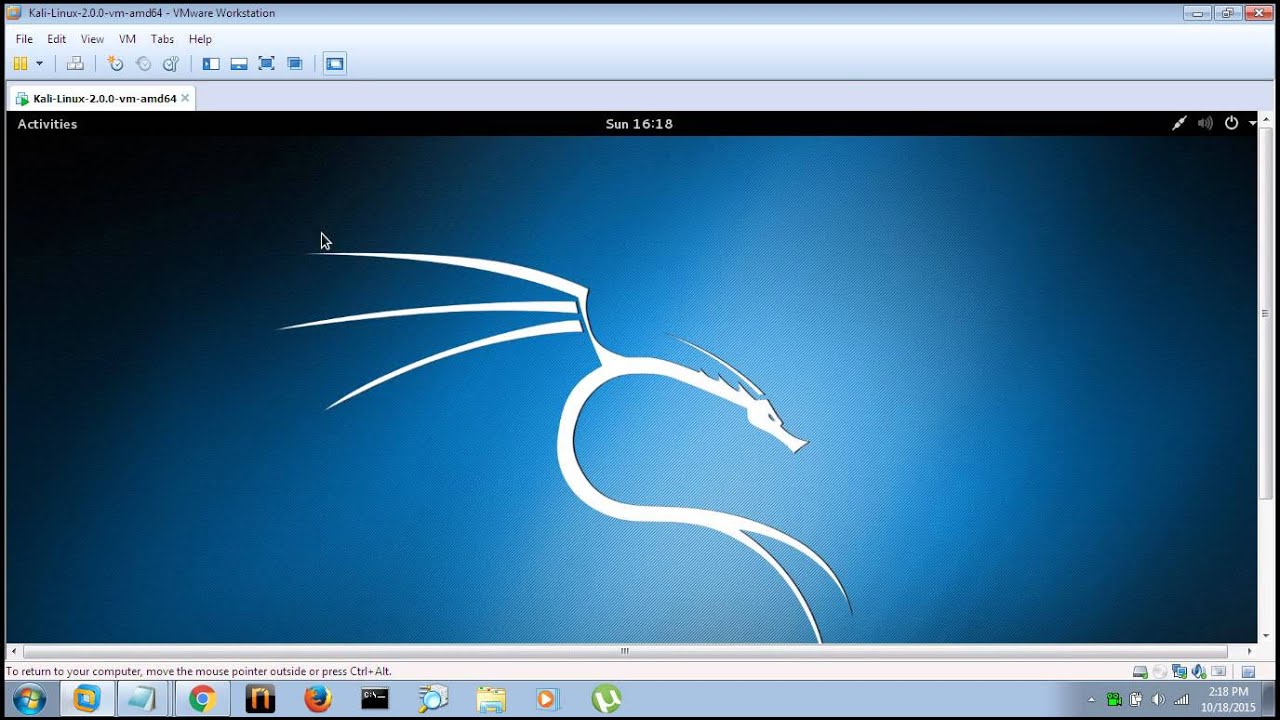Send Ctrl+Alt+Del to the guest
1280x720 pixels.
coord(75,63)
